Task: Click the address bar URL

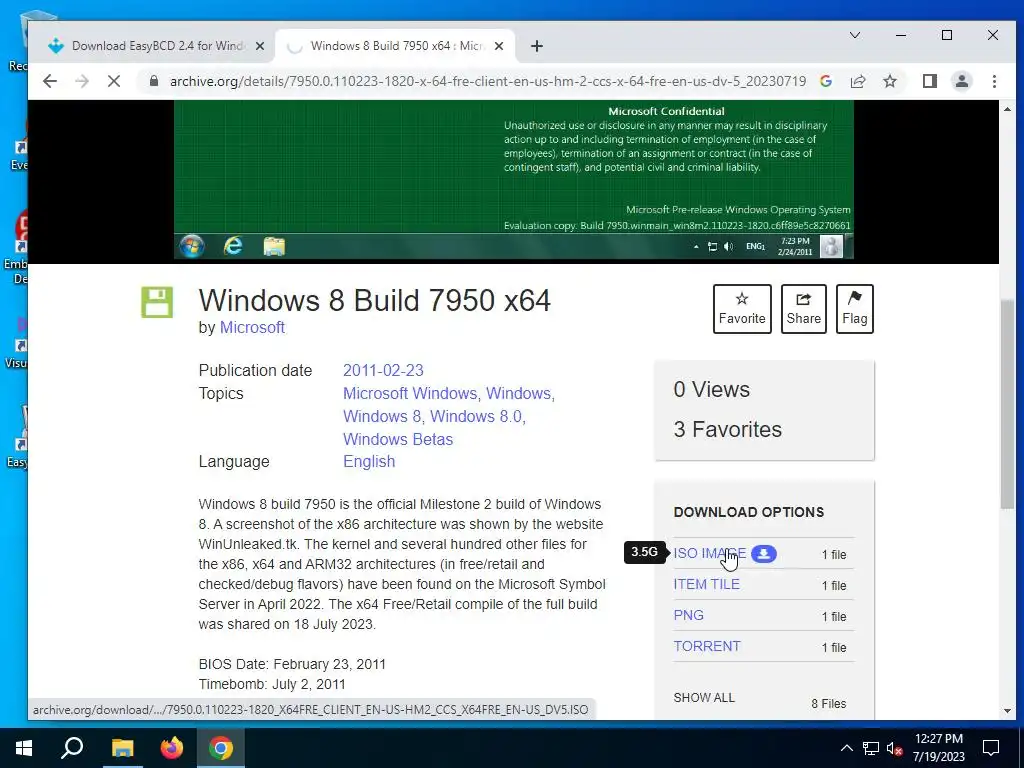Action: pos(488,81)
